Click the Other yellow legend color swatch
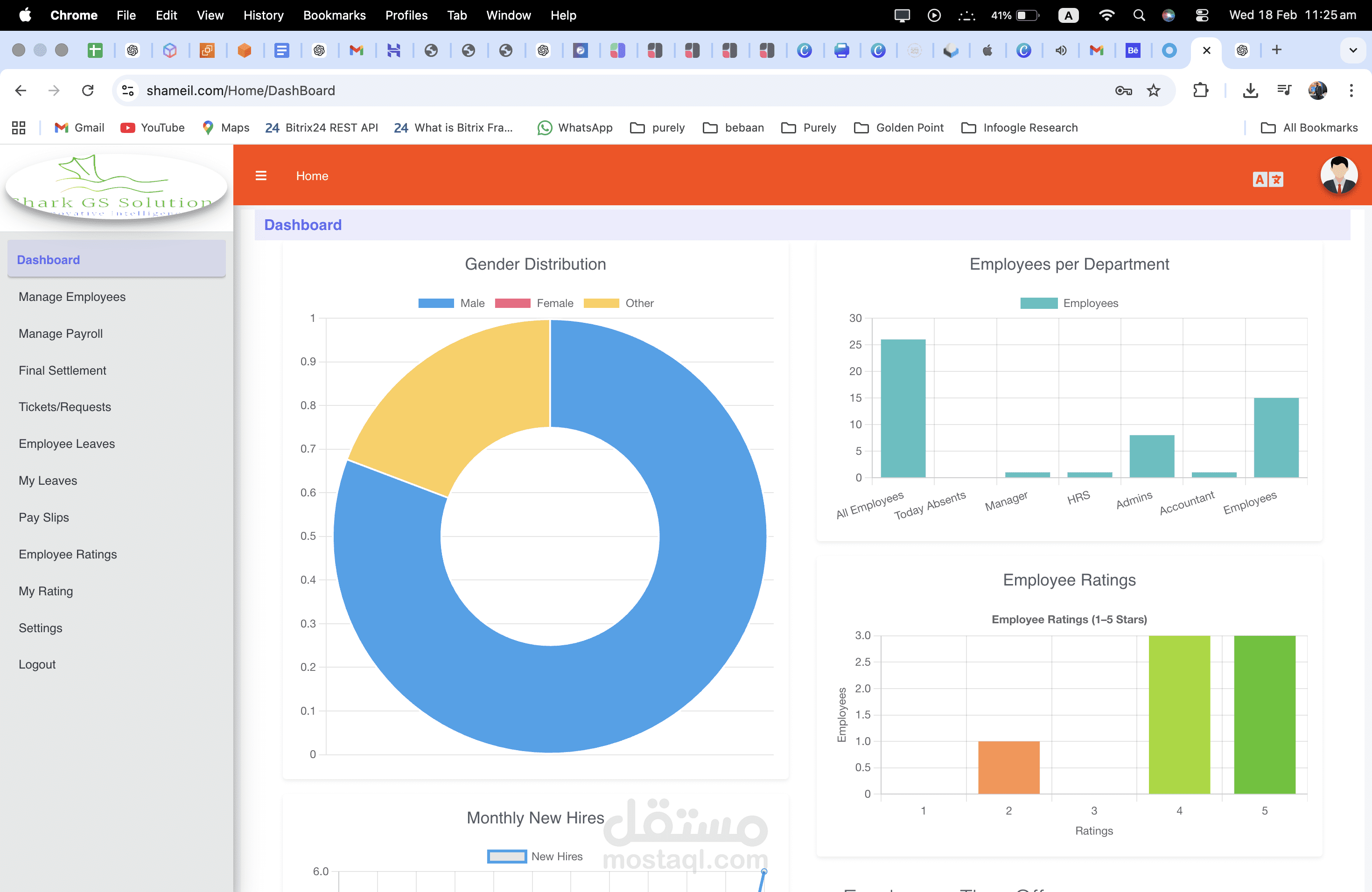Image resolution: width=1372 pixels, height=892 pixels. tap(601, 303)
